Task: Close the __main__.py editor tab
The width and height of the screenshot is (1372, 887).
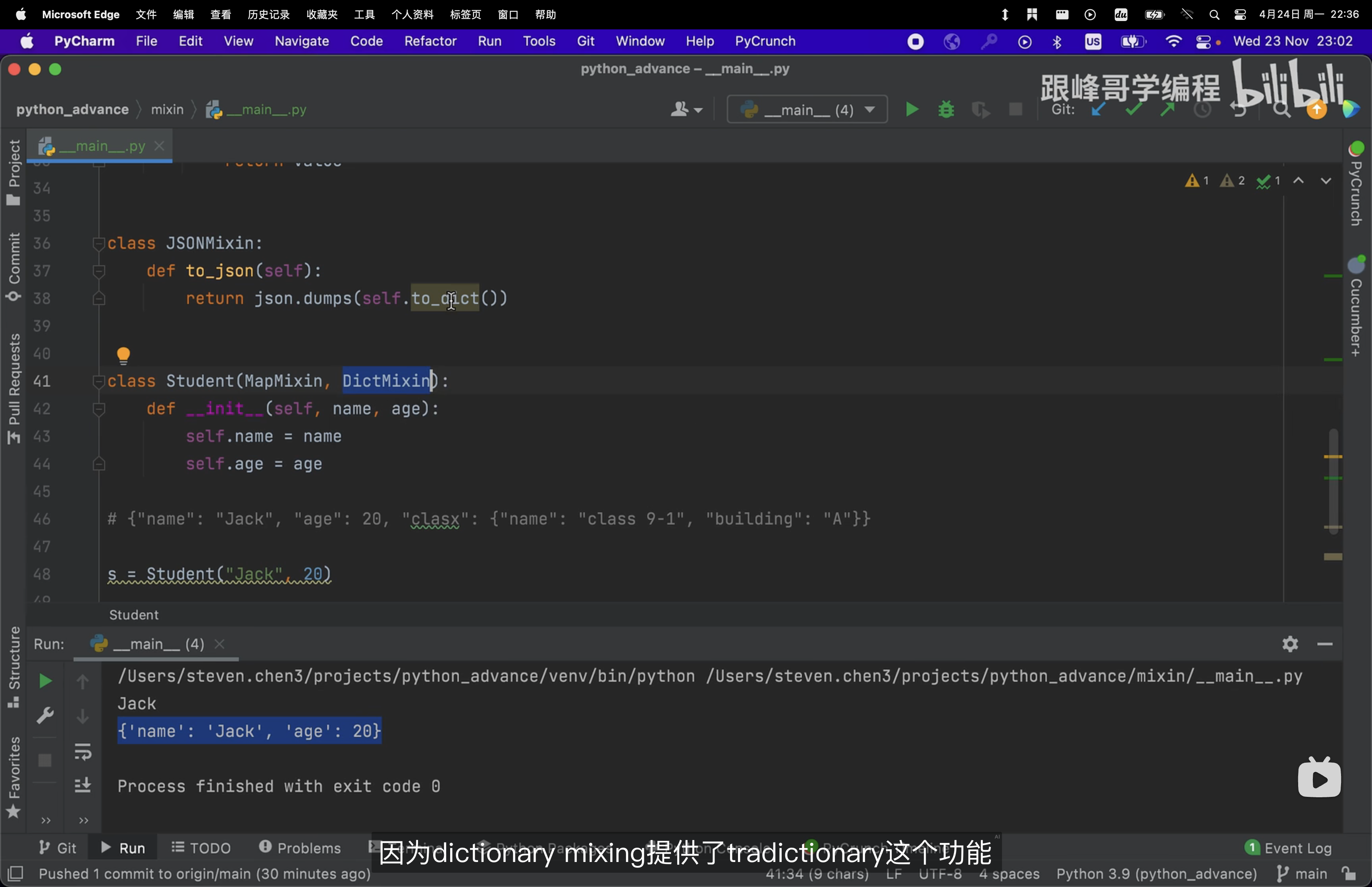Action: [x=160, y=146]
